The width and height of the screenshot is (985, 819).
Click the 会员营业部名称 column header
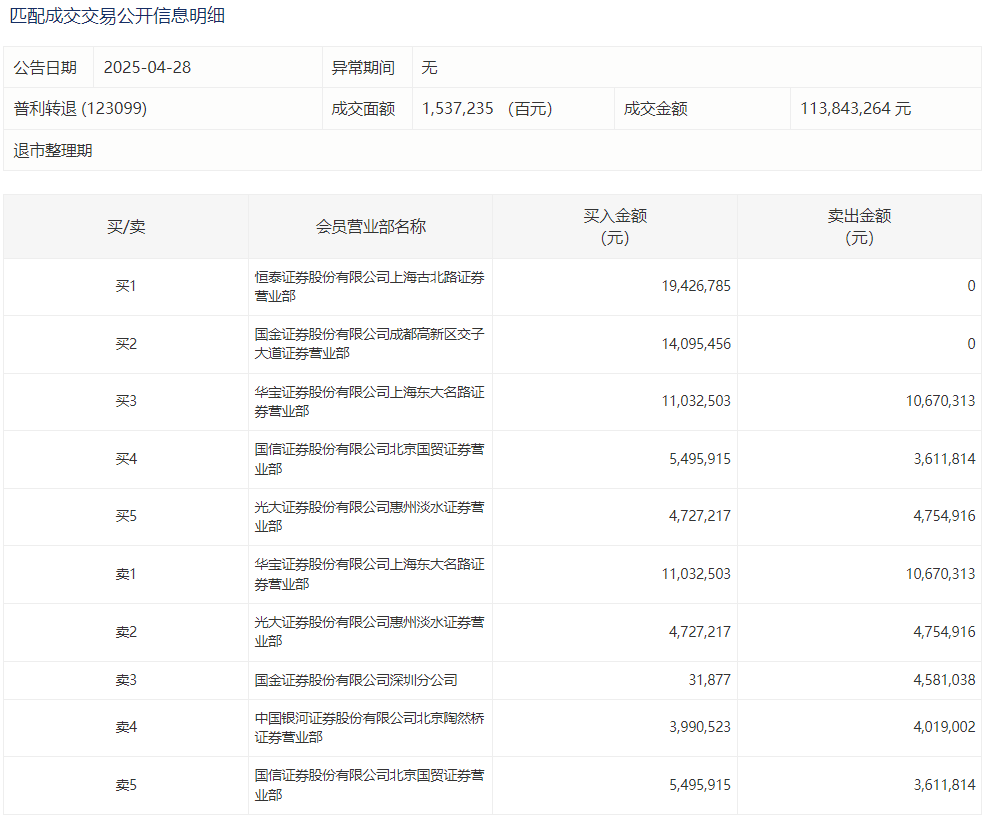[370, 227]
